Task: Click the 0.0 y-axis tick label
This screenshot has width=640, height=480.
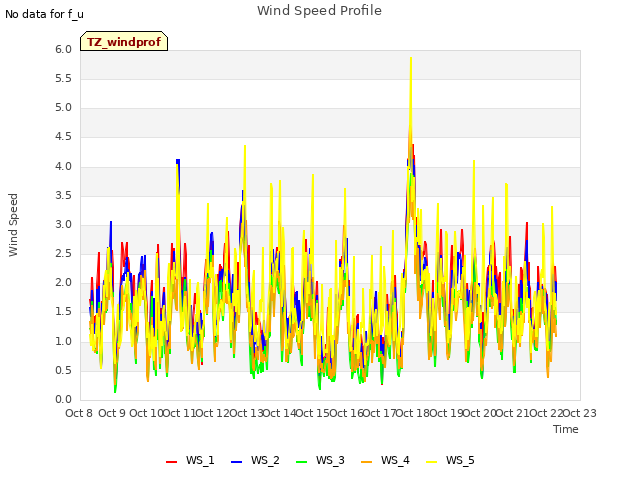Action: tap(64, 400)
